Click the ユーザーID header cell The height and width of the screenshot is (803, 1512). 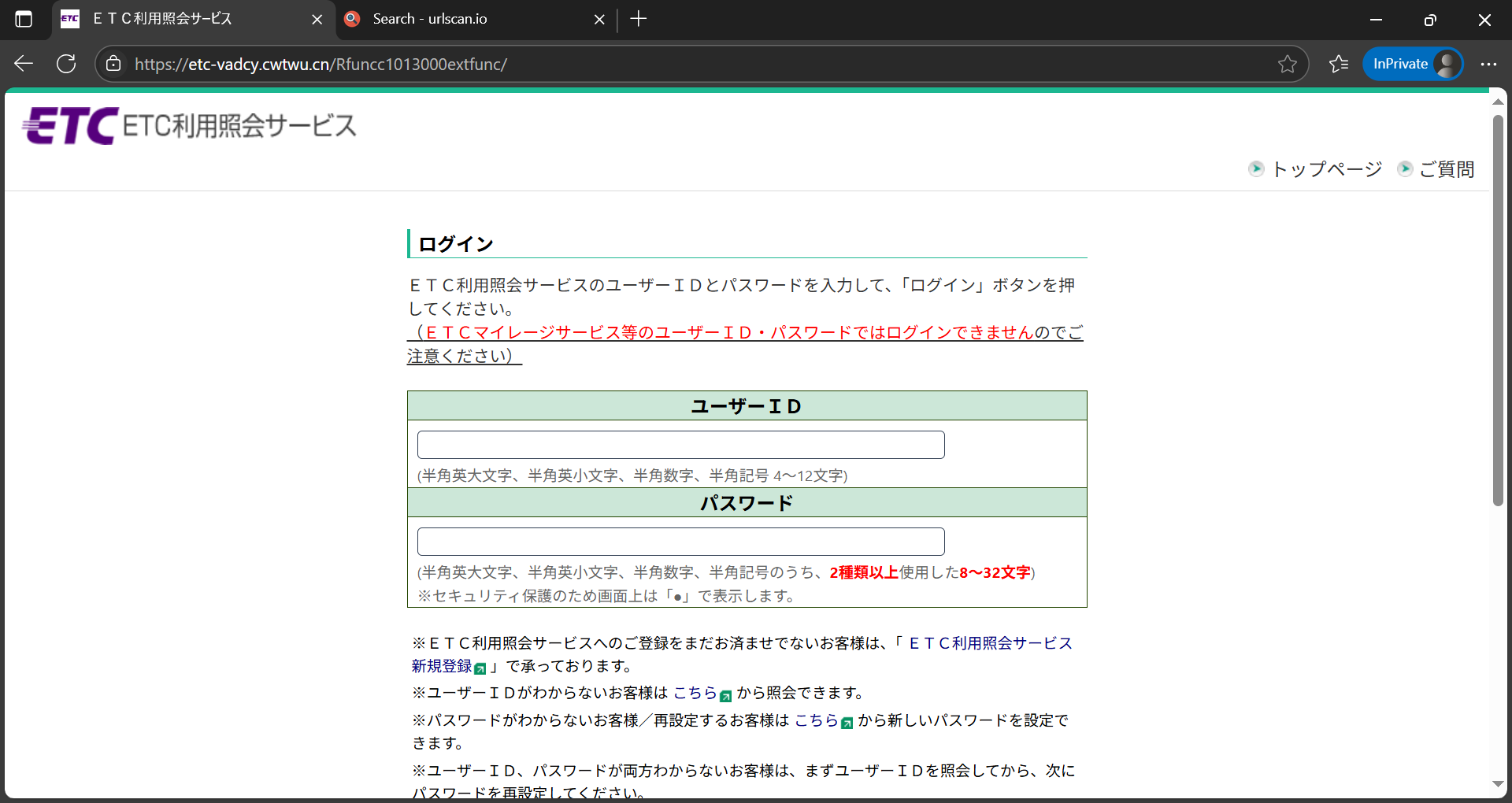pos(747,406)
